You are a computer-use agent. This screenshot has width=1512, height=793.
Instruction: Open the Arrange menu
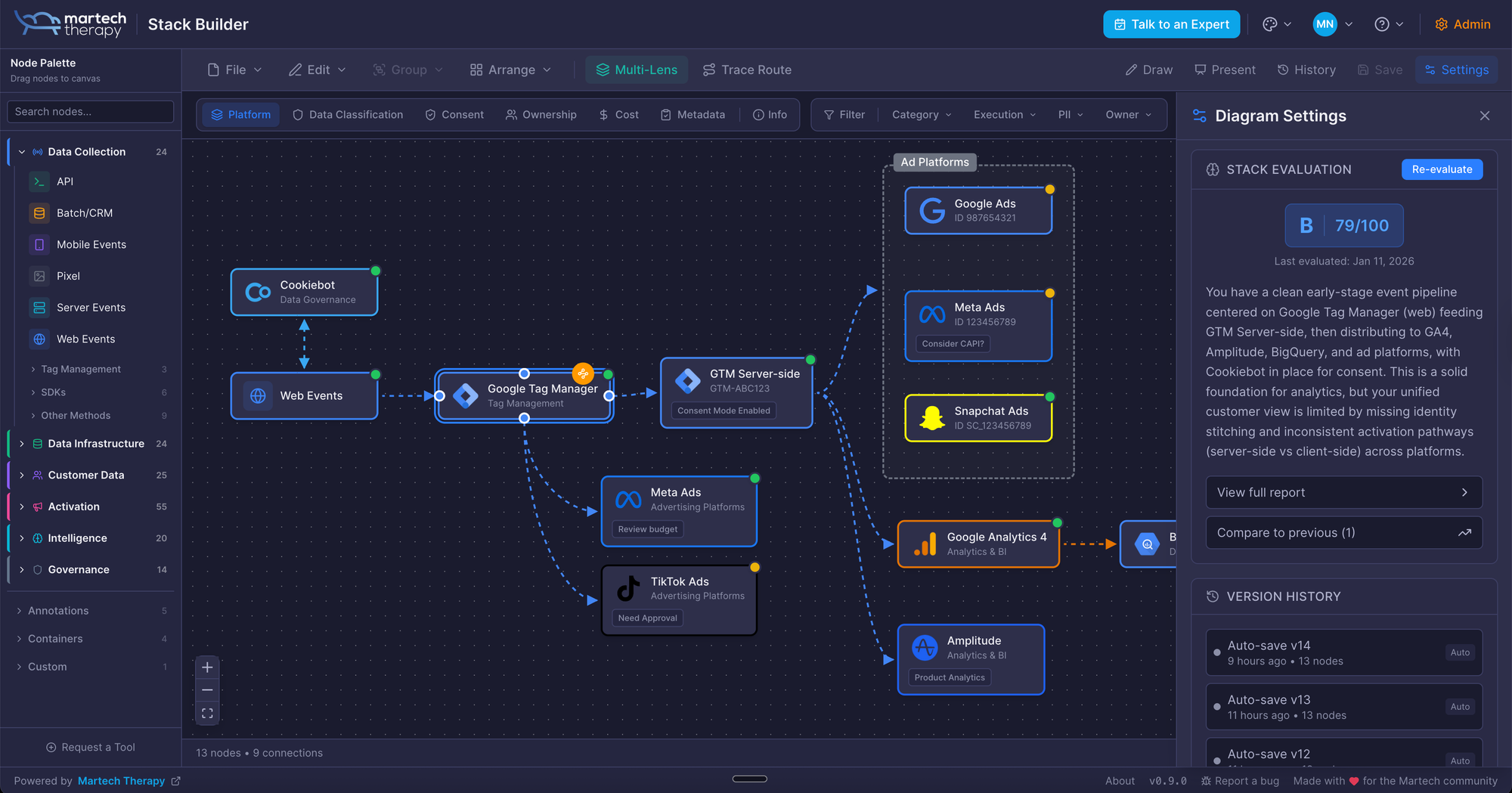pyautogui.click(x=510, y=70)
